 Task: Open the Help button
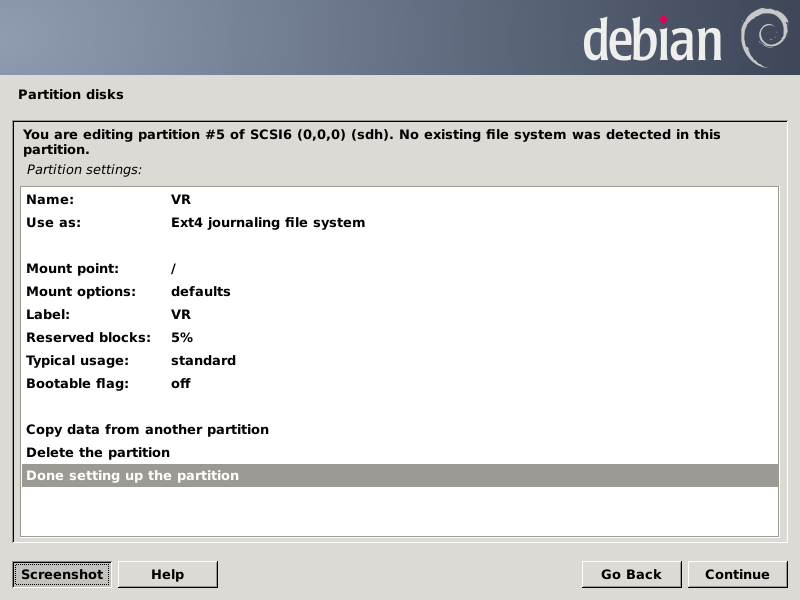pyautogui.click(x=167, y=574)
